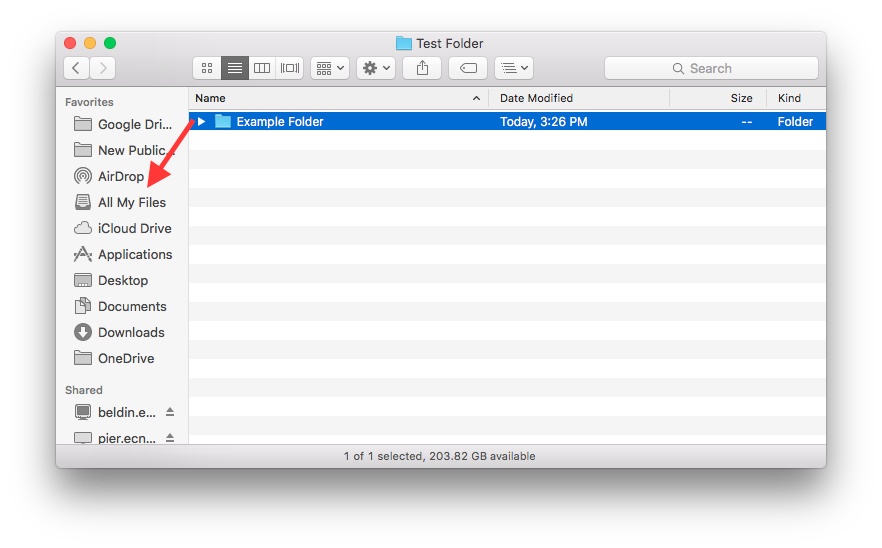
Task: Sort by the Name column header
Action: coord(330,98)
